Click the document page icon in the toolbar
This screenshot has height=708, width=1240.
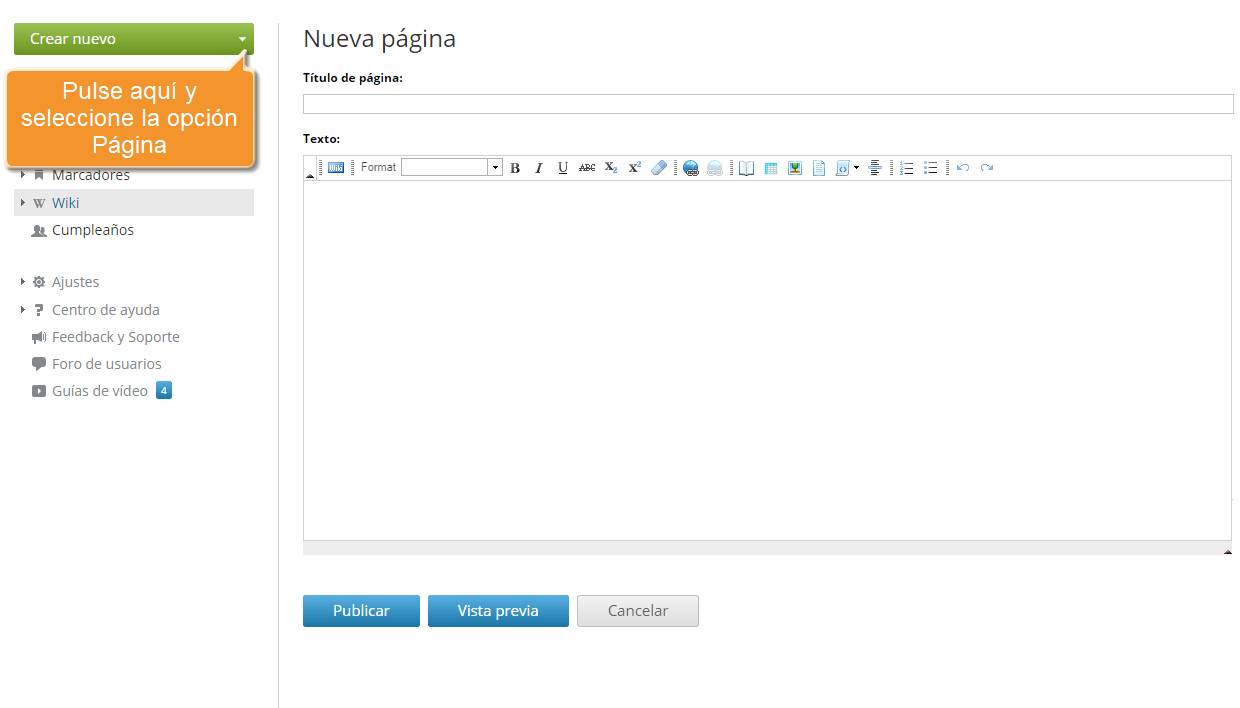(819, 168)
